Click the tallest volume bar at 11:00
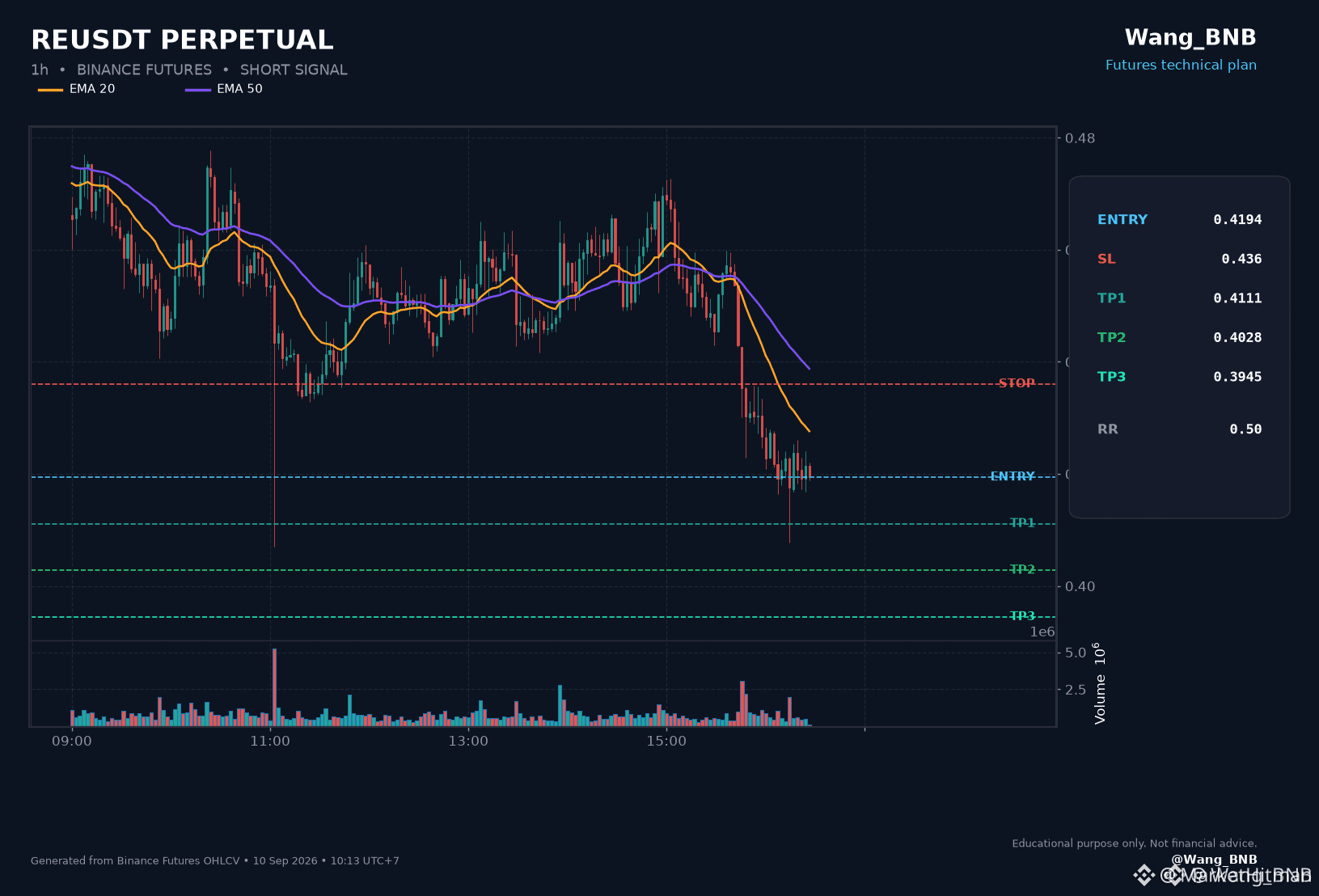 (274, 687)
